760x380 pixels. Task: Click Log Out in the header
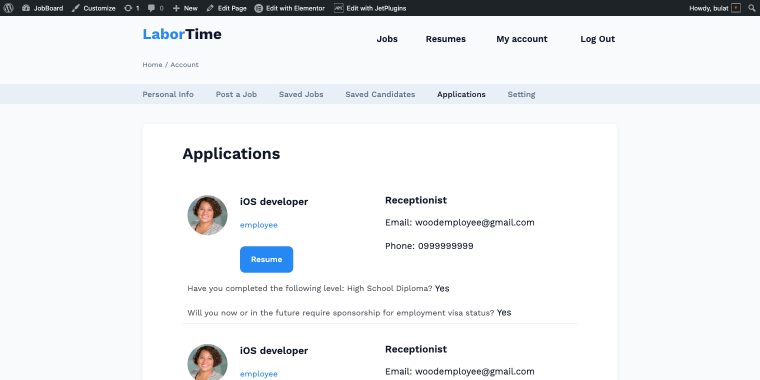(x=598, y=39)
